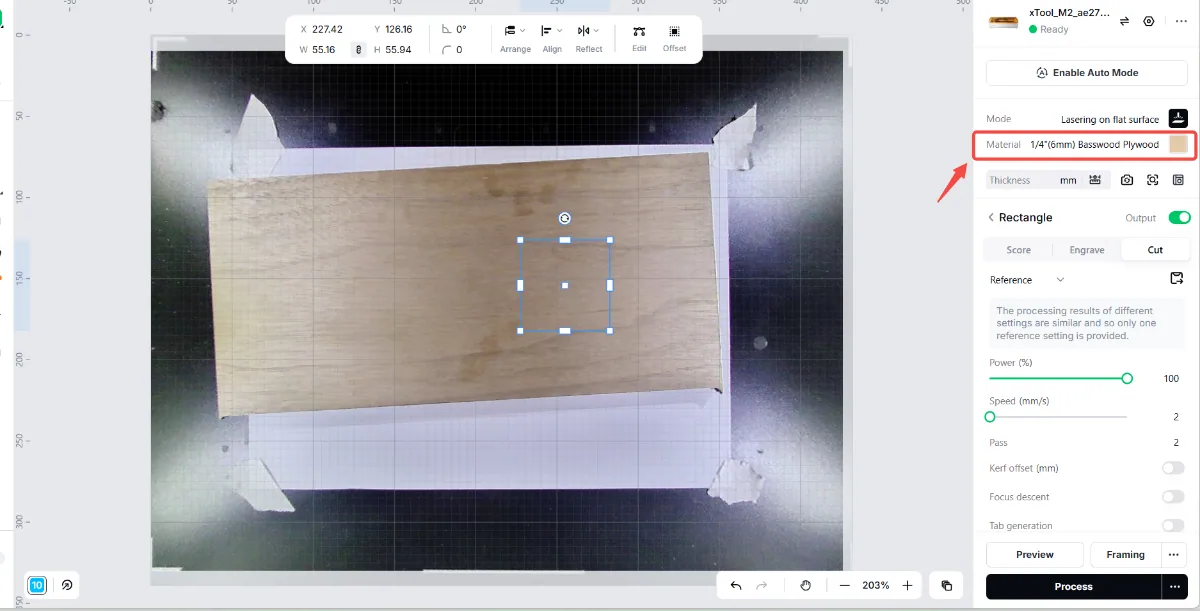
Task: Switch to the Score tab
Action: coord(1018,250)
